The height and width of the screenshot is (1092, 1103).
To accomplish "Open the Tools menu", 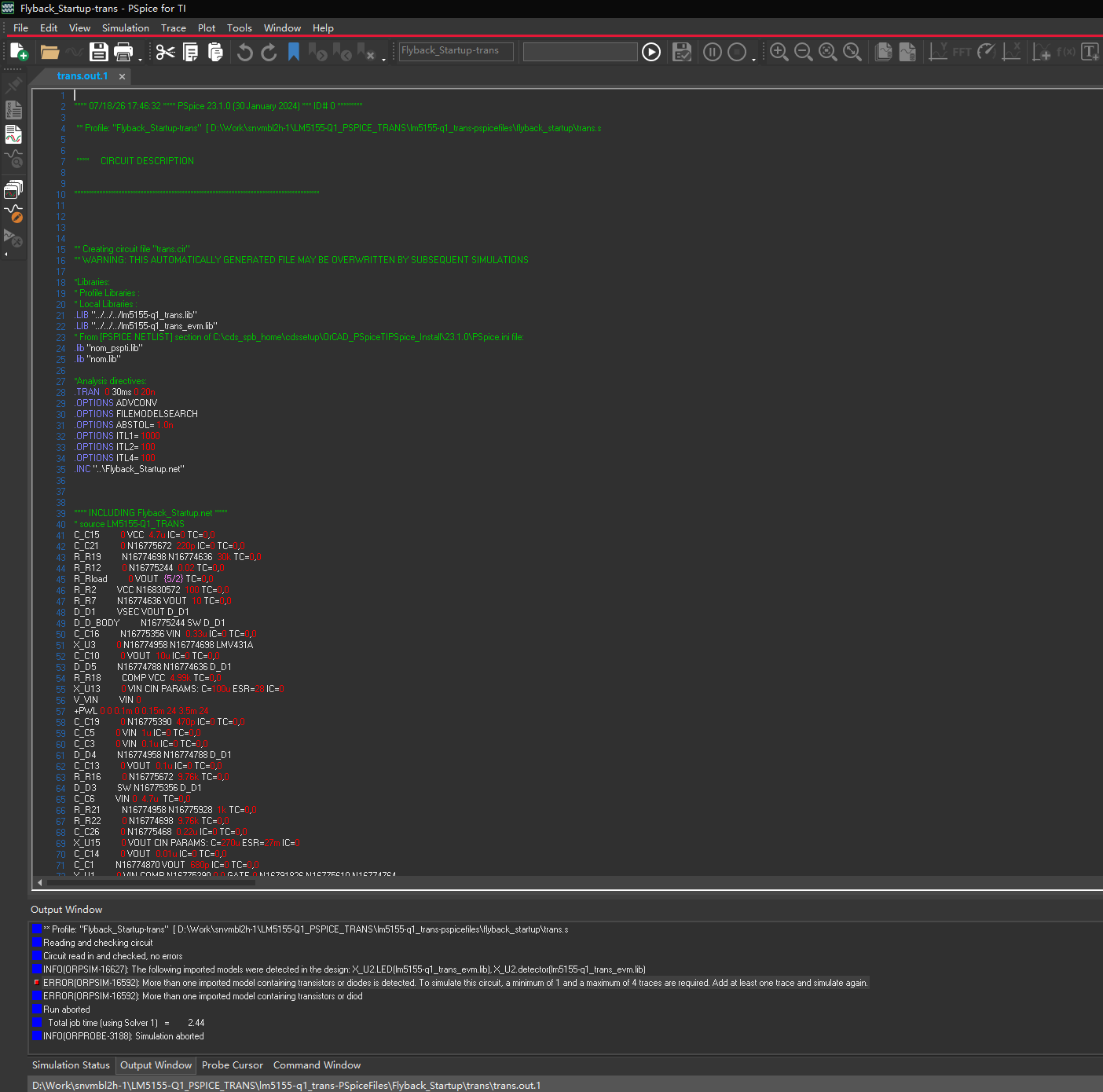I will (x=240, y=27).
